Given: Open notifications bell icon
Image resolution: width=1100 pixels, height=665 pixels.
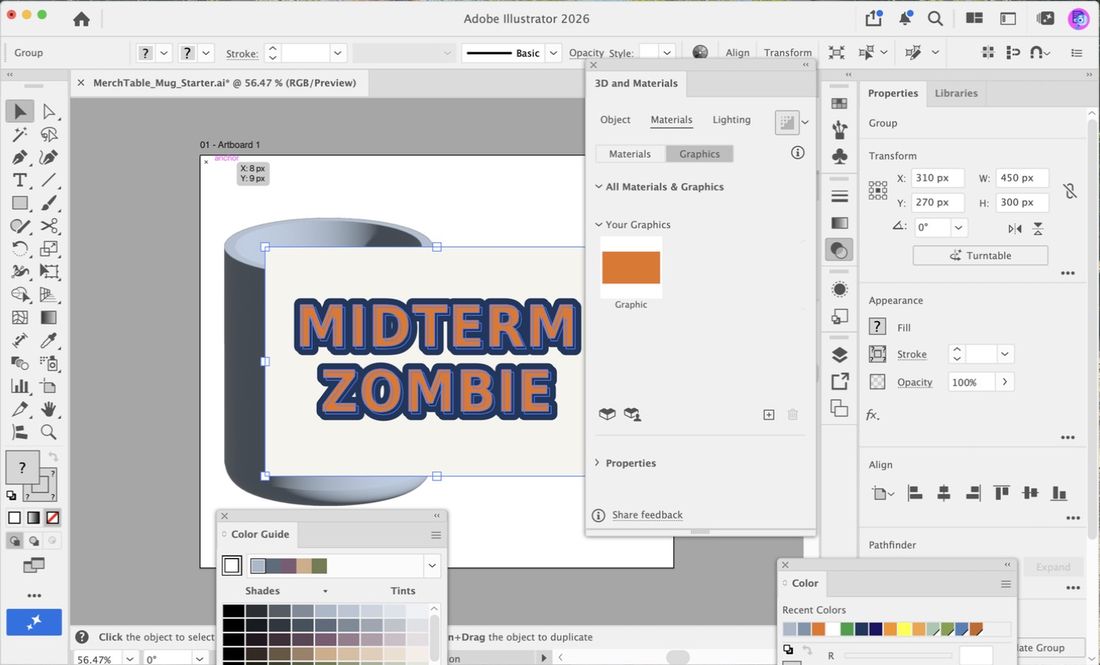Looking at the screenshot, I should [x=905, y=19].
